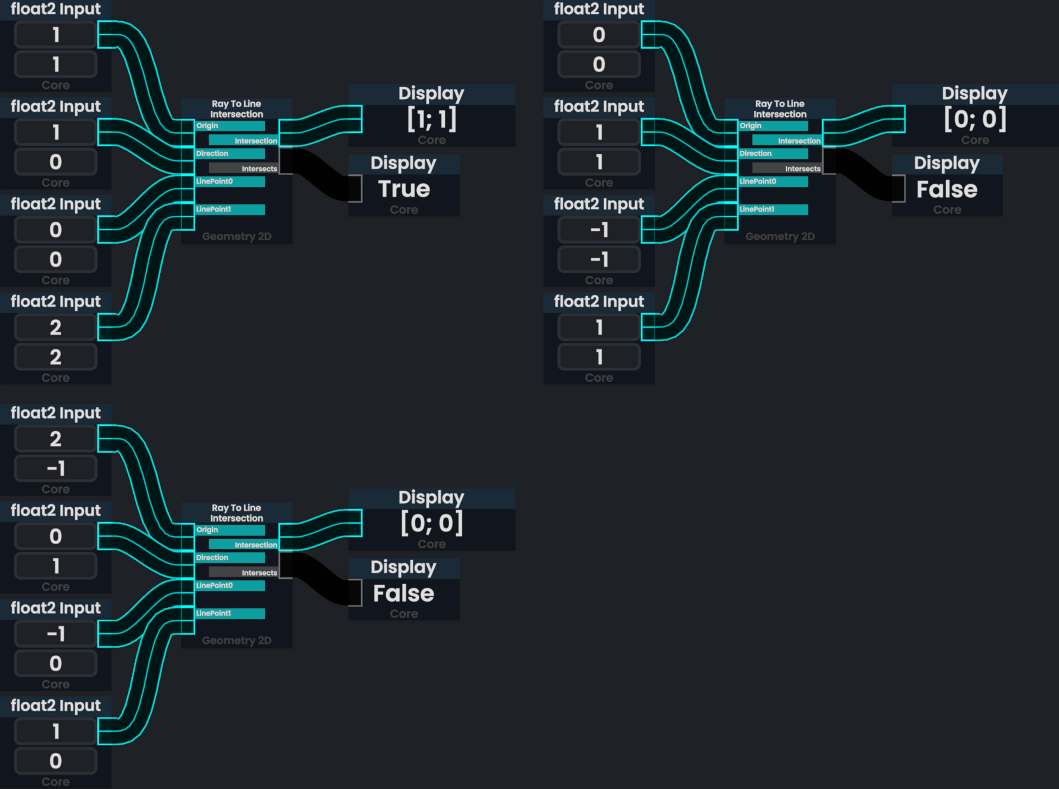The width and height of the screenshot is (1059, 789).
Task: Click the [0; 0] Display node in bottom-left group
Action: [x=432, y=523]
